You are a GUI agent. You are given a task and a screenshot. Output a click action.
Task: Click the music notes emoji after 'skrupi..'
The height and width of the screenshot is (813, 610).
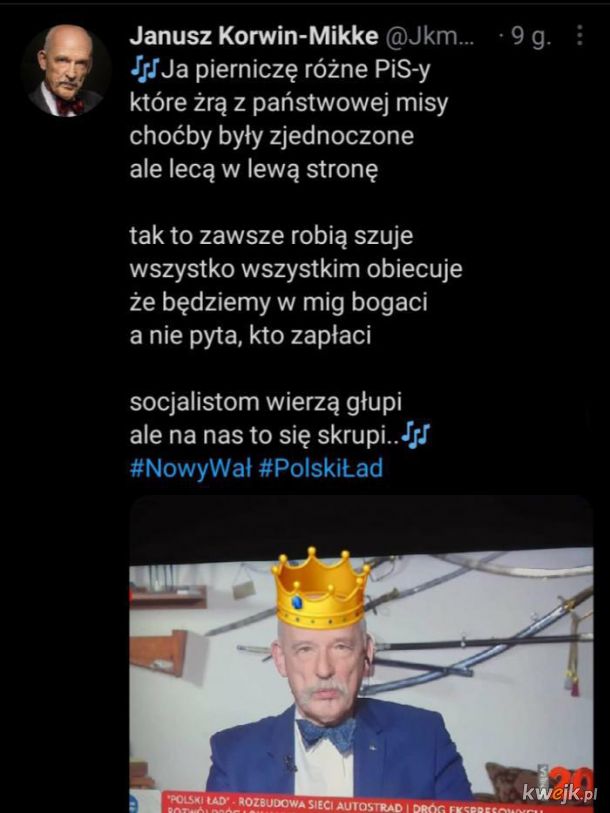coord(416,434)
